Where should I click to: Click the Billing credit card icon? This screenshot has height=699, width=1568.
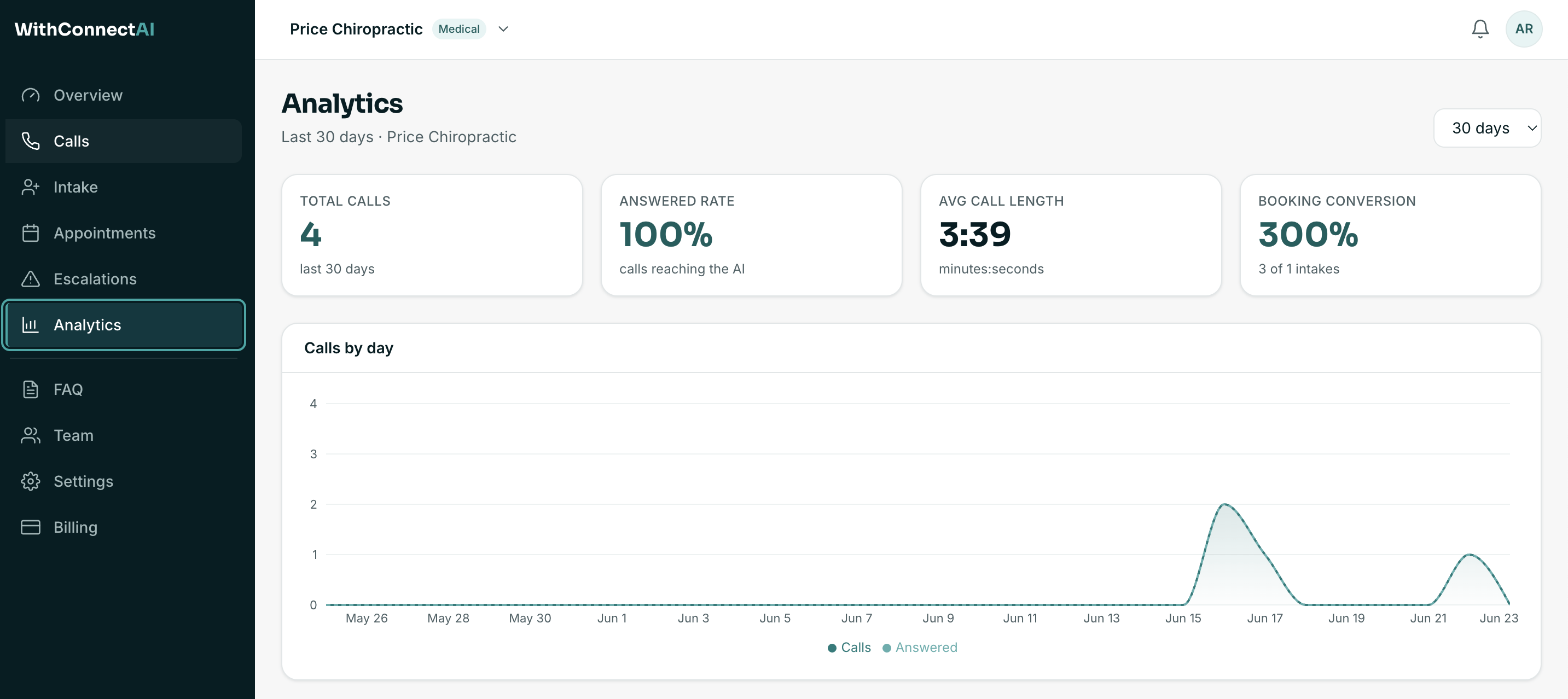click(31, 527)
